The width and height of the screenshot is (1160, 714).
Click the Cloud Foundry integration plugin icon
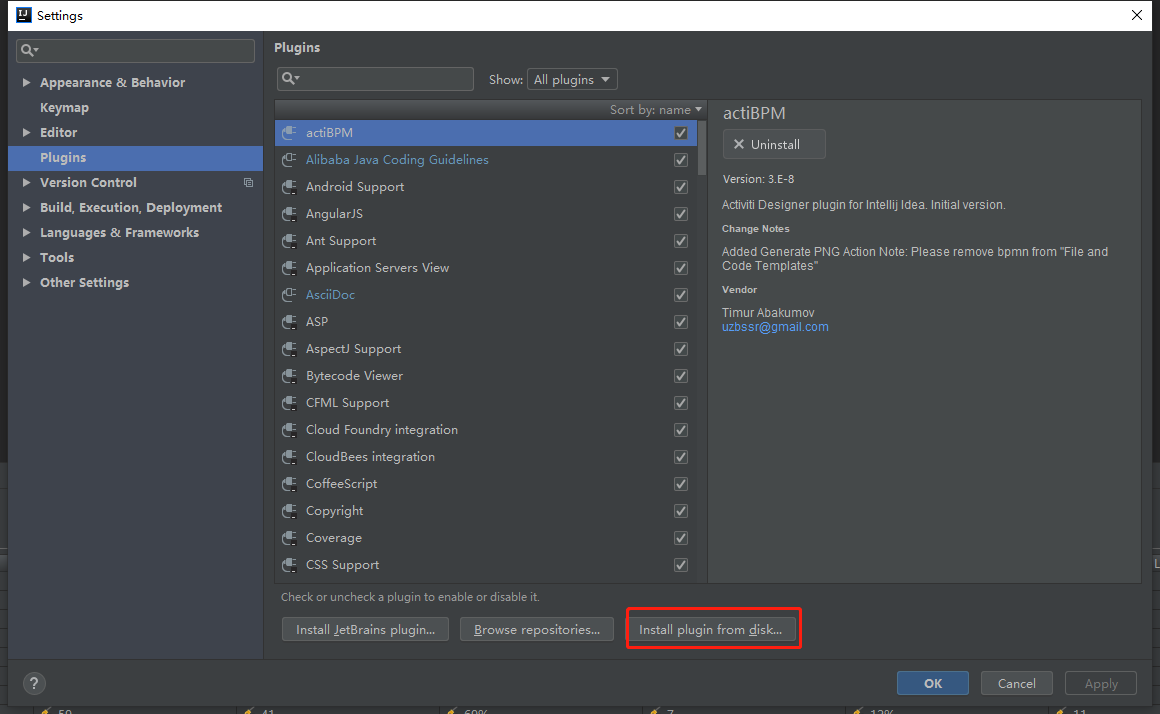point(289,430)
